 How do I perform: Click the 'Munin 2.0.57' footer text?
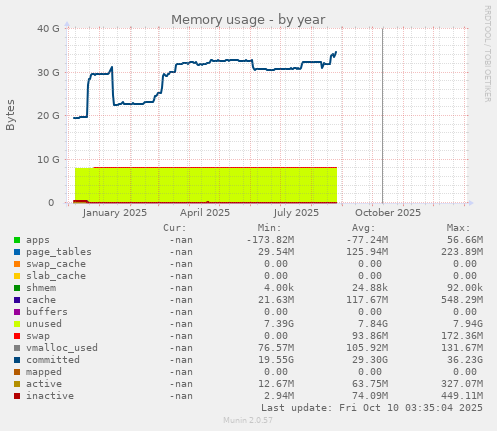(248, 420)
